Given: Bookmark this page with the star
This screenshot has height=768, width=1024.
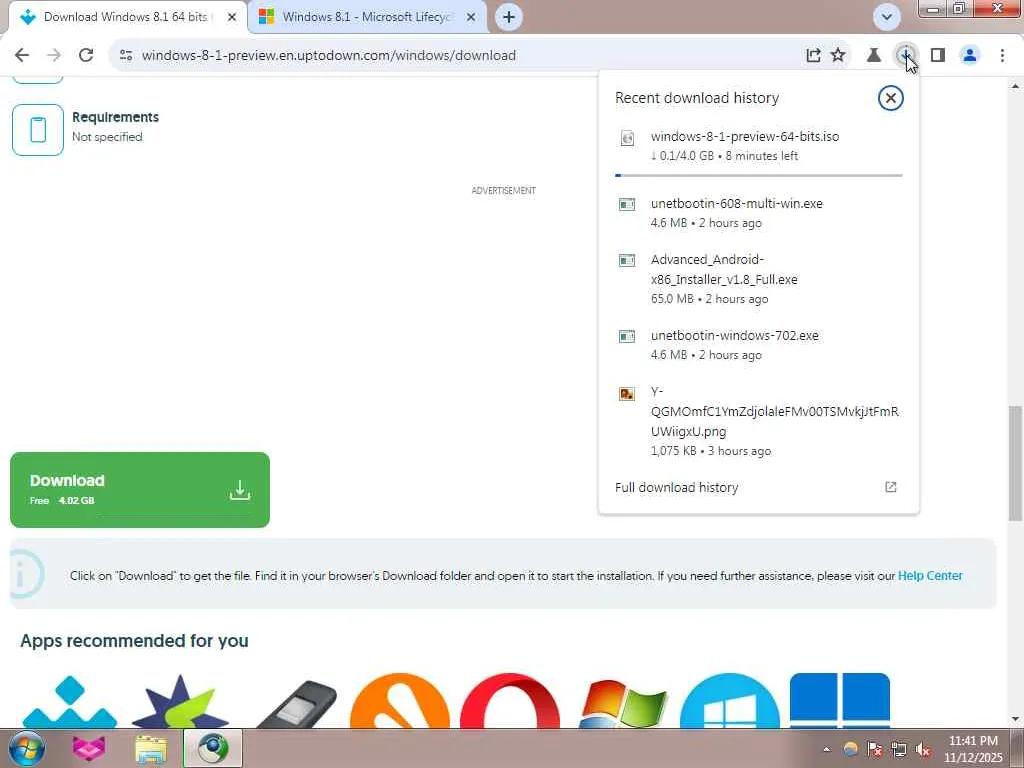Looking at the screenshot, I should point(838,56).
